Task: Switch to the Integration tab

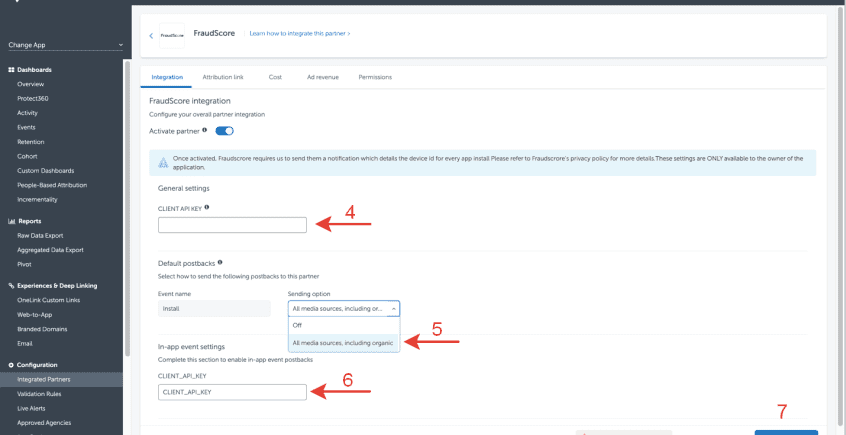Action: 167,77
